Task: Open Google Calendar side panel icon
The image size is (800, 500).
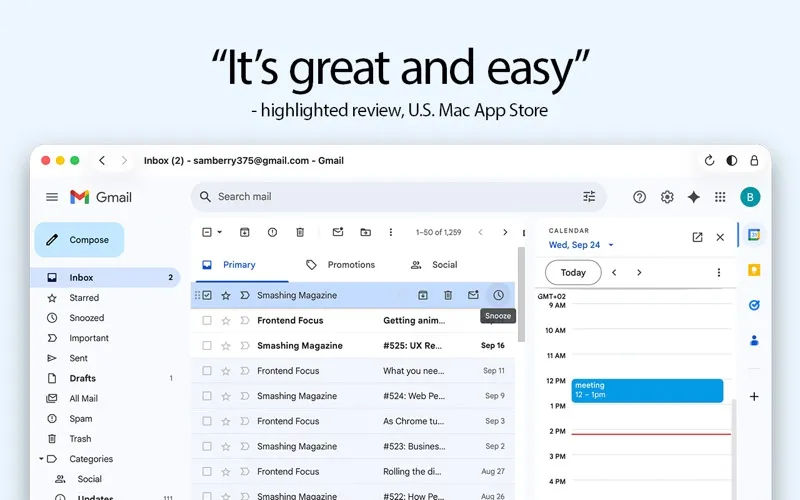Action: pyautogui.click(x=754, y=235)
